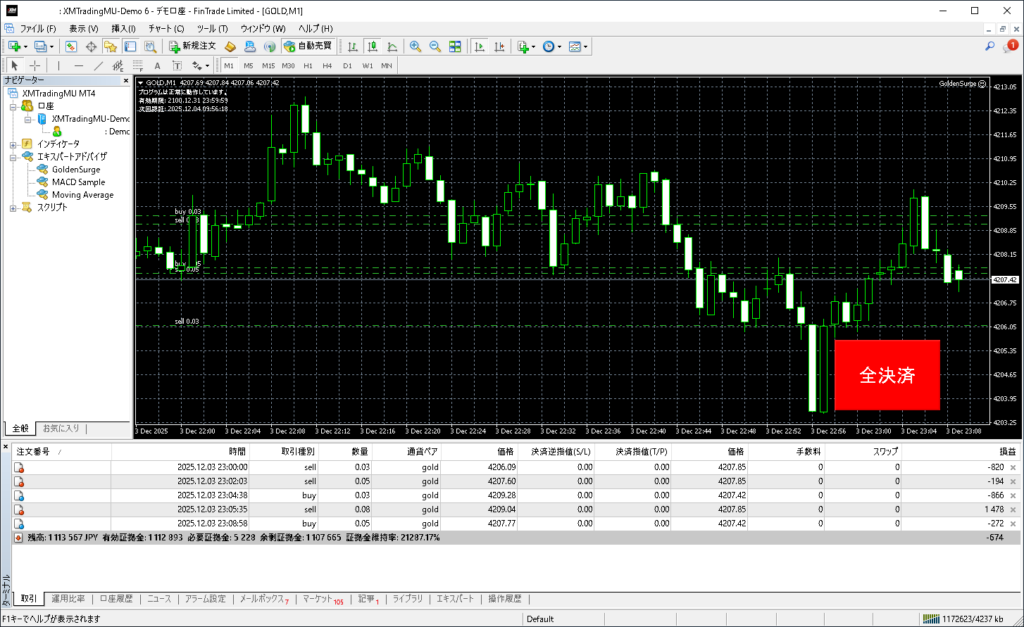This screenshot has width=1024, height=627.
Task: Switch to the 口座履歴 terminal tab
Action: pos(117,598)
